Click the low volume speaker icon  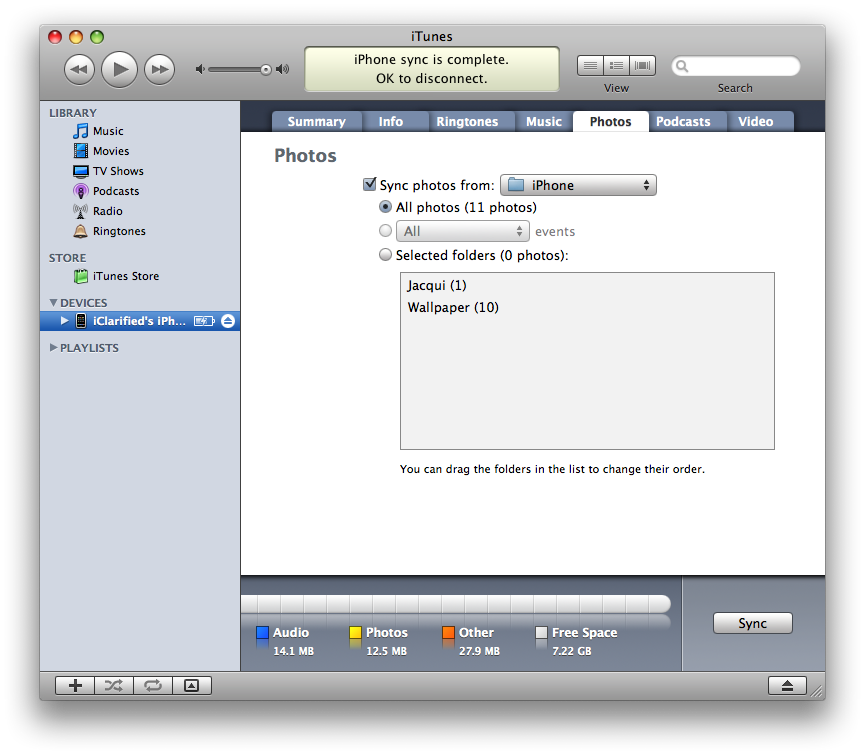point(200,69)
